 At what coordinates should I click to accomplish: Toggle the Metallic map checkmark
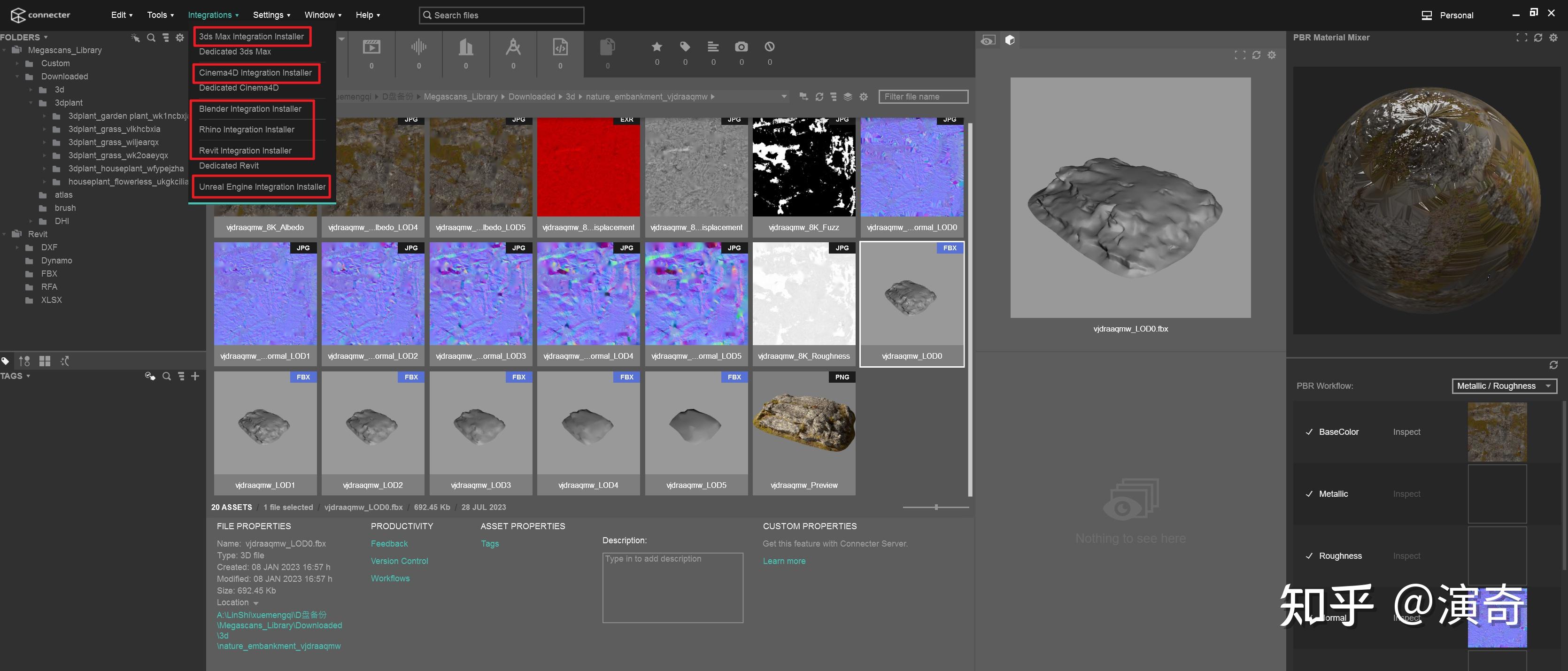[1309, 494]
